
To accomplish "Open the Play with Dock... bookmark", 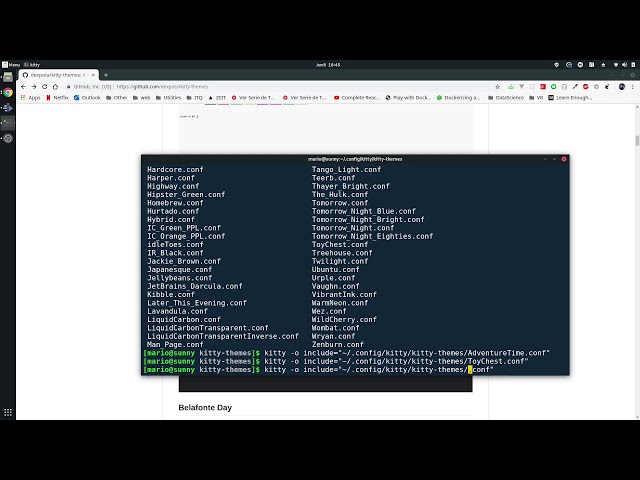I will pos(408,98).
